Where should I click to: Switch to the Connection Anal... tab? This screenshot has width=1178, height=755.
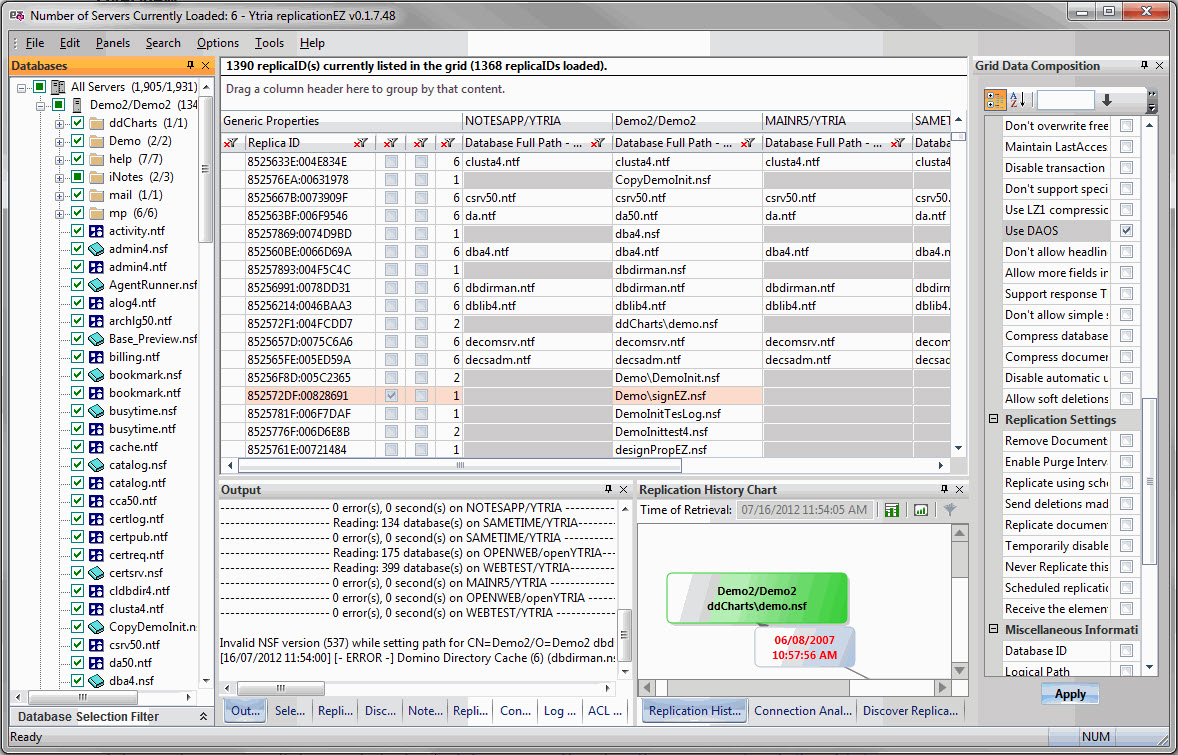pyautogui.click(x=799, y=711)
